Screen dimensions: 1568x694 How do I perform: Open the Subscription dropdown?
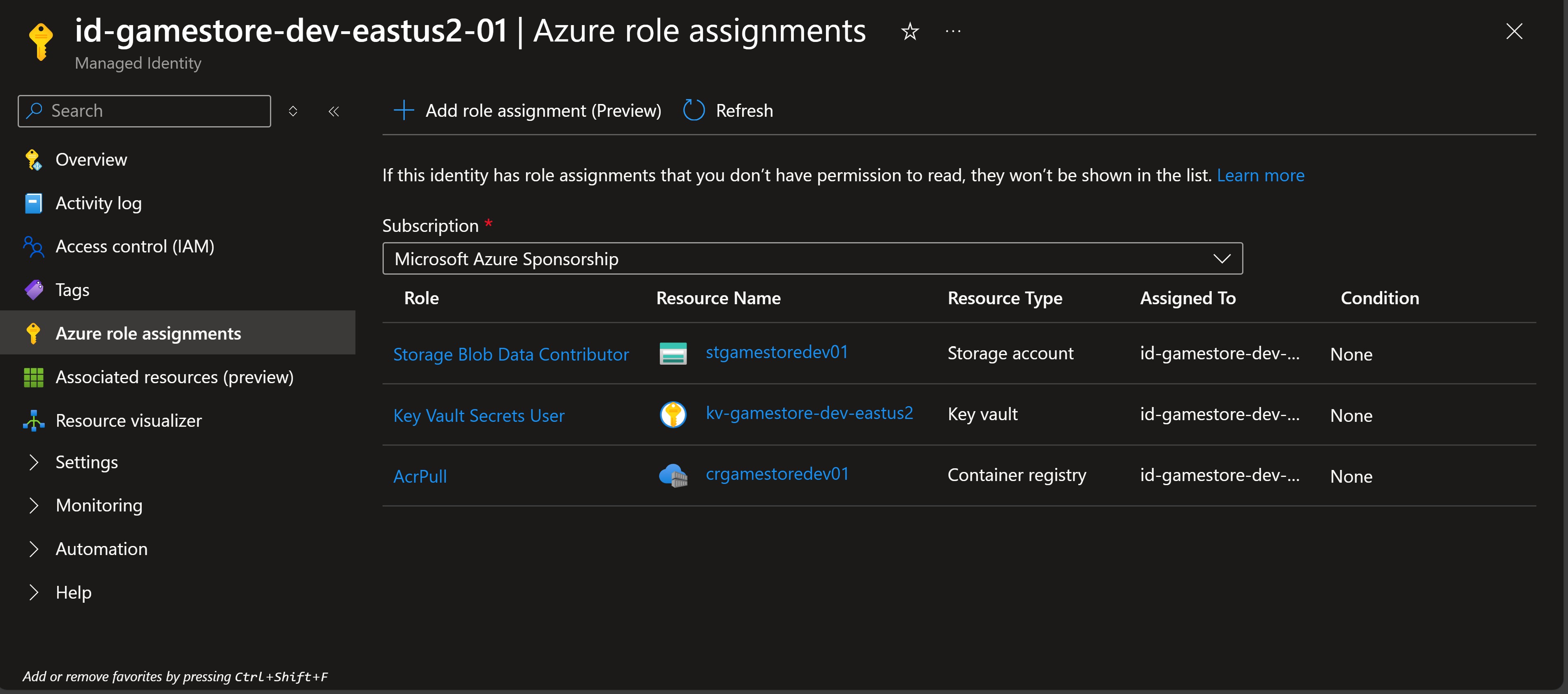click(x=812, y=259)
